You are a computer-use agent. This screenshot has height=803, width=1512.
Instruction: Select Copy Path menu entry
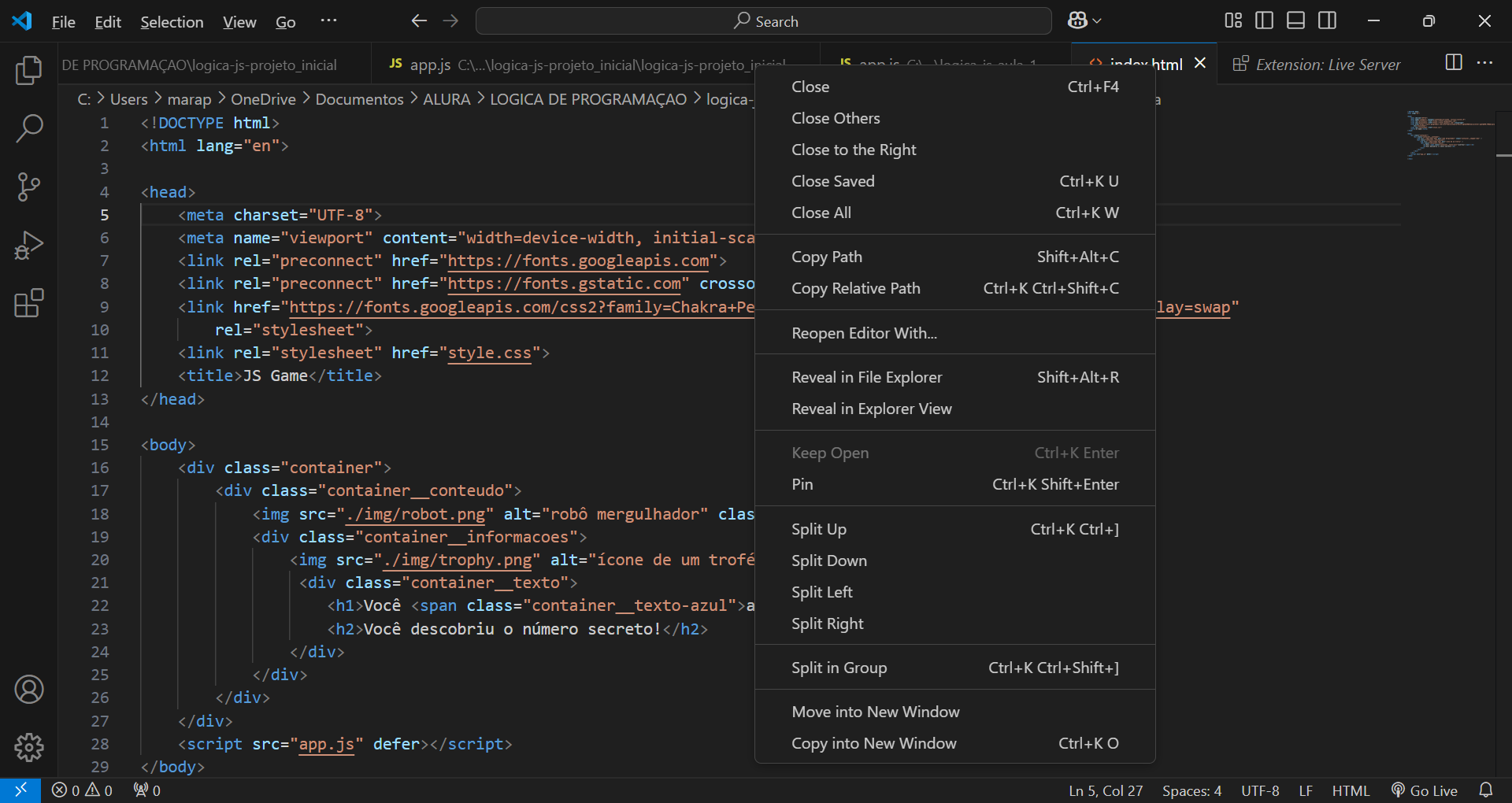pos(954,257)
